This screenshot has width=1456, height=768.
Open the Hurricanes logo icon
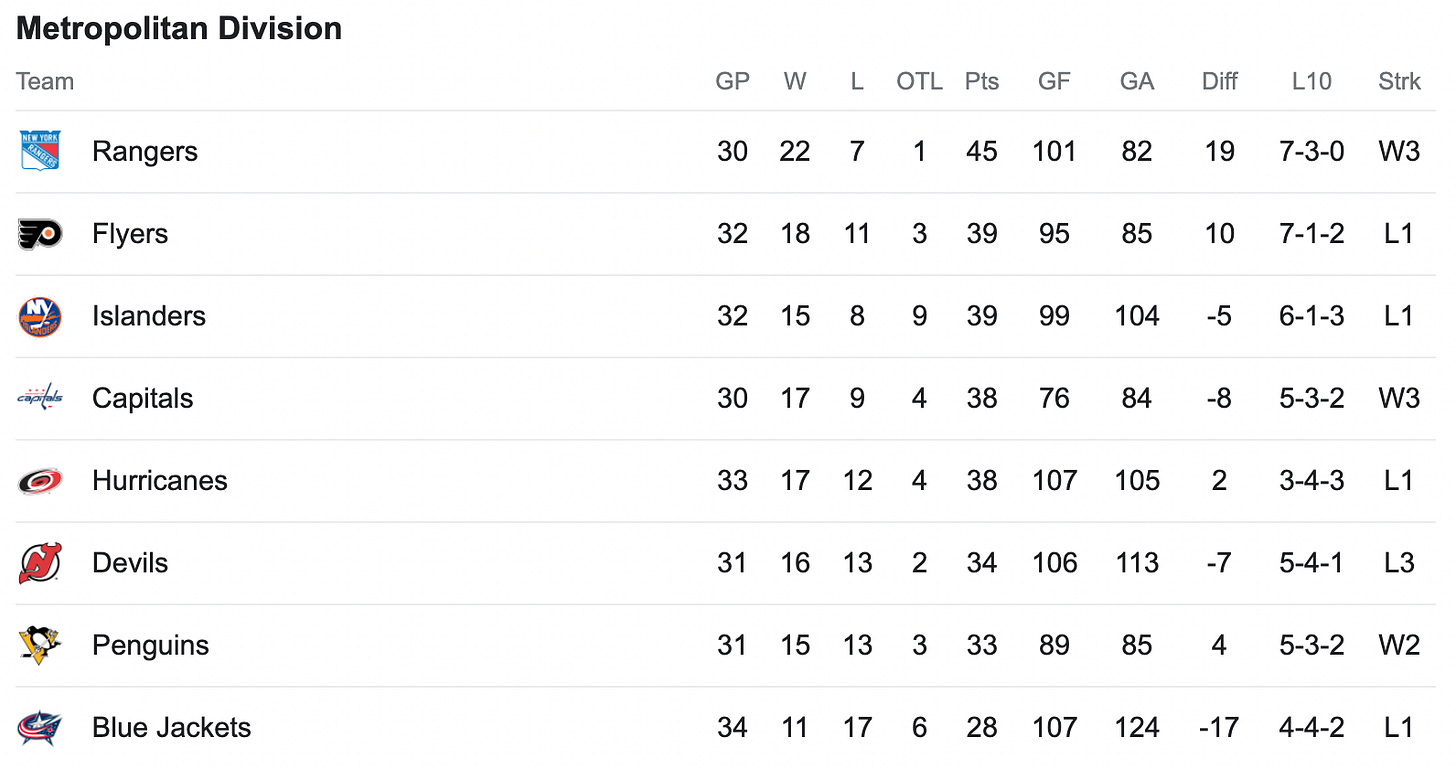coord(40,481)
